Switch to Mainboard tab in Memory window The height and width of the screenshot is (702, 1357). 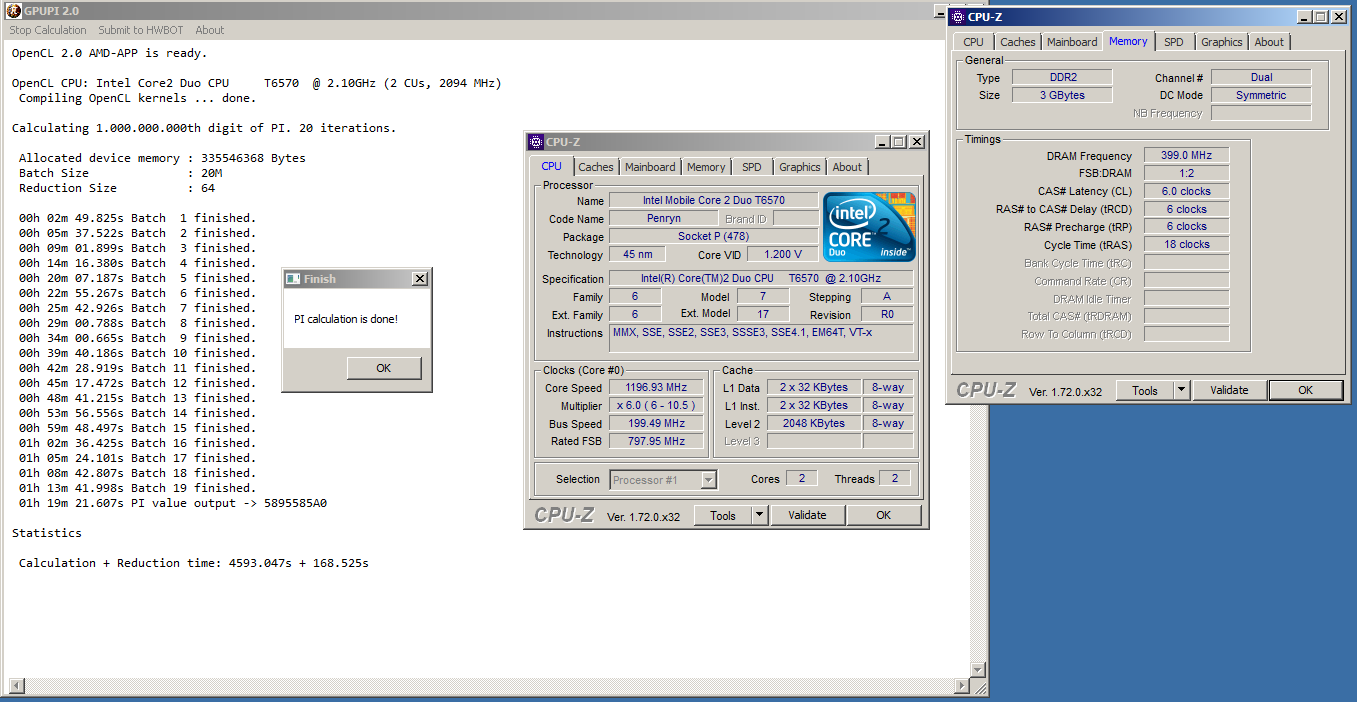[x=1072, y=42]
